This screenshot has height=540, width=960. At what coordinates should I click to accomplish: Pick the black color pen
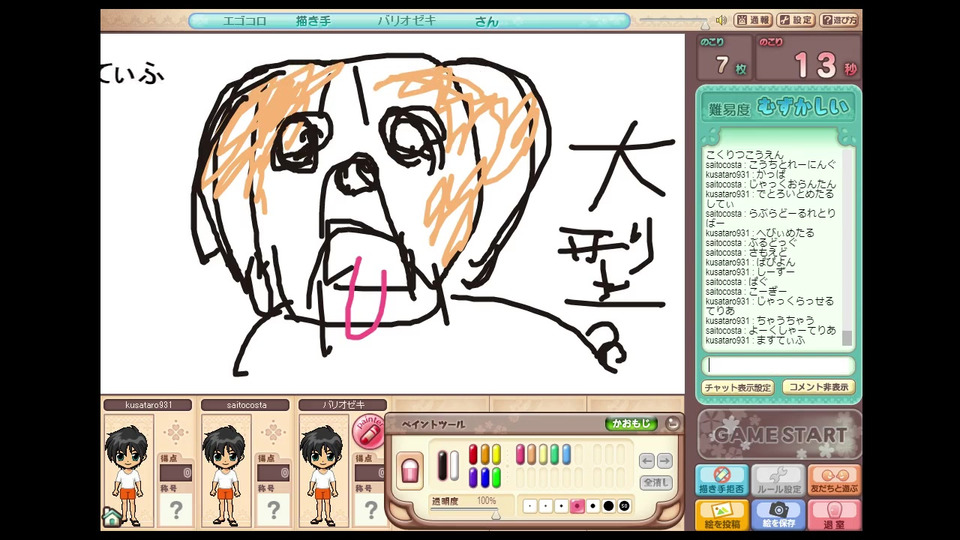pyautogui.click(x=442, y=465)
